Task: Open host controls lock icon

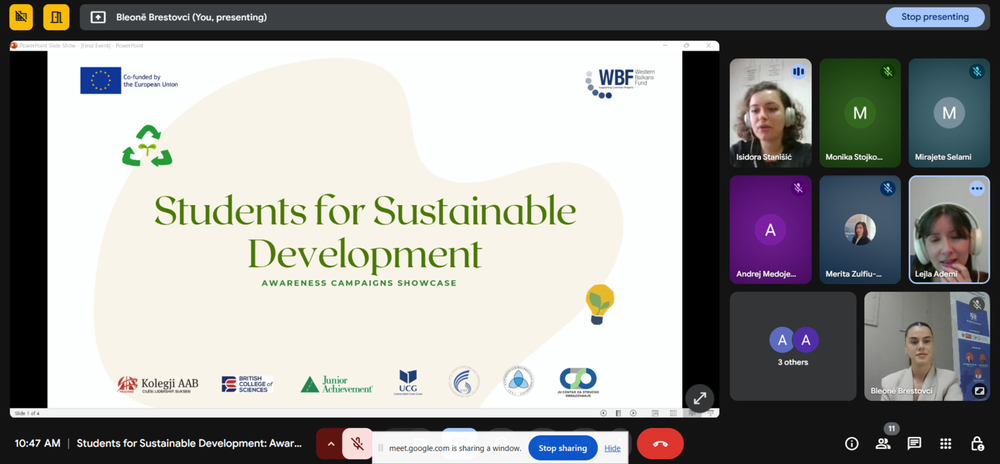Action: point(977,443)
